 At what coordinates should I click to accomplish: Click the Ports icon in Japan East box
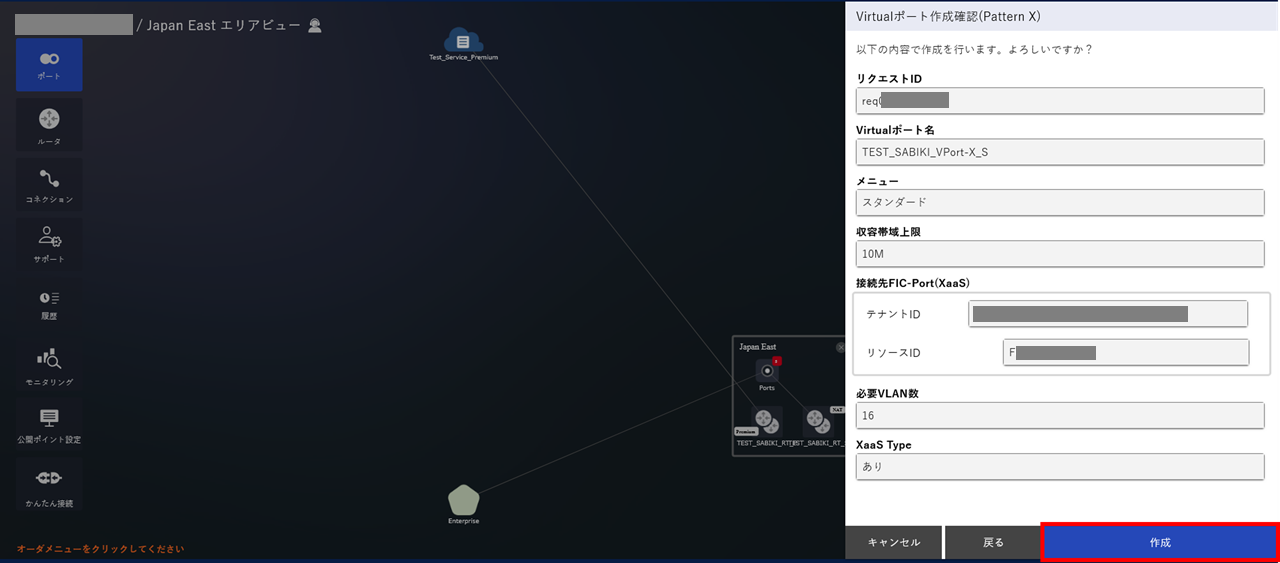click(x=767, y=371)
